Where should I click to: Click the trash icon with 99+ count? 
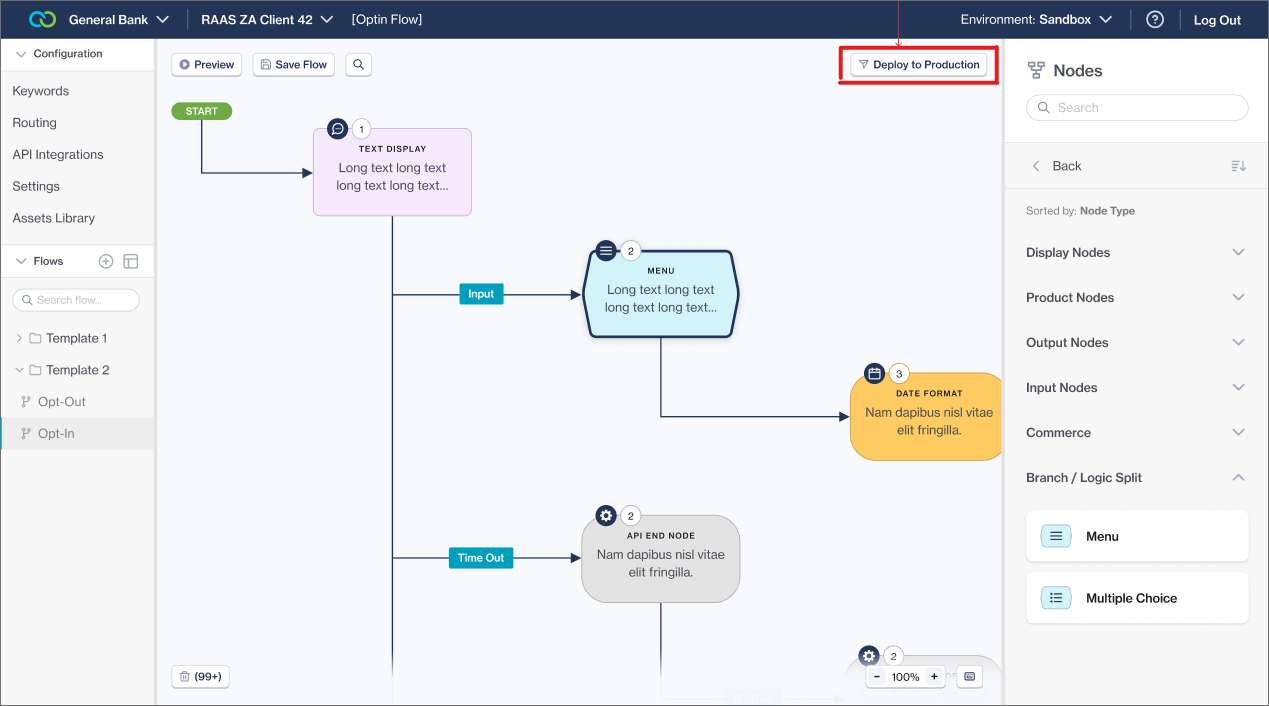200,677
